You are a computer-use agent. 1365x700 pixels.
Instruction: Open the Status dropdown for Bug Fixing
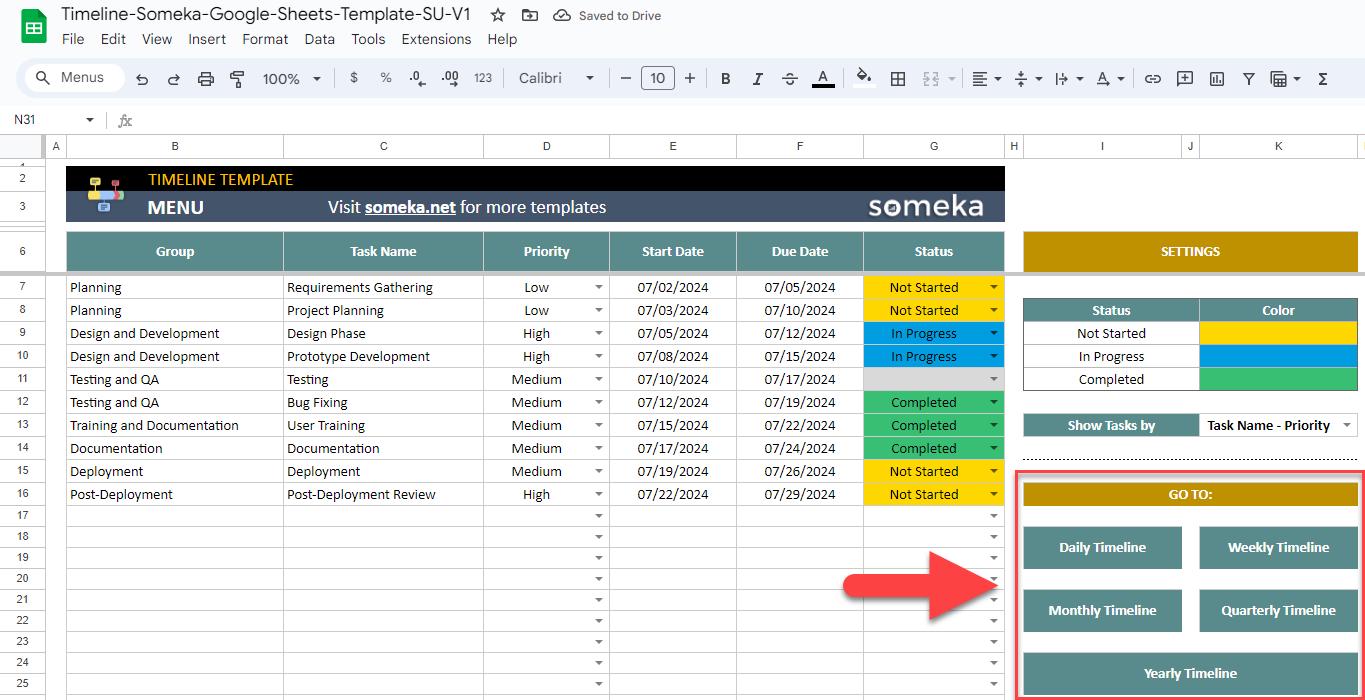pos(991,402)
